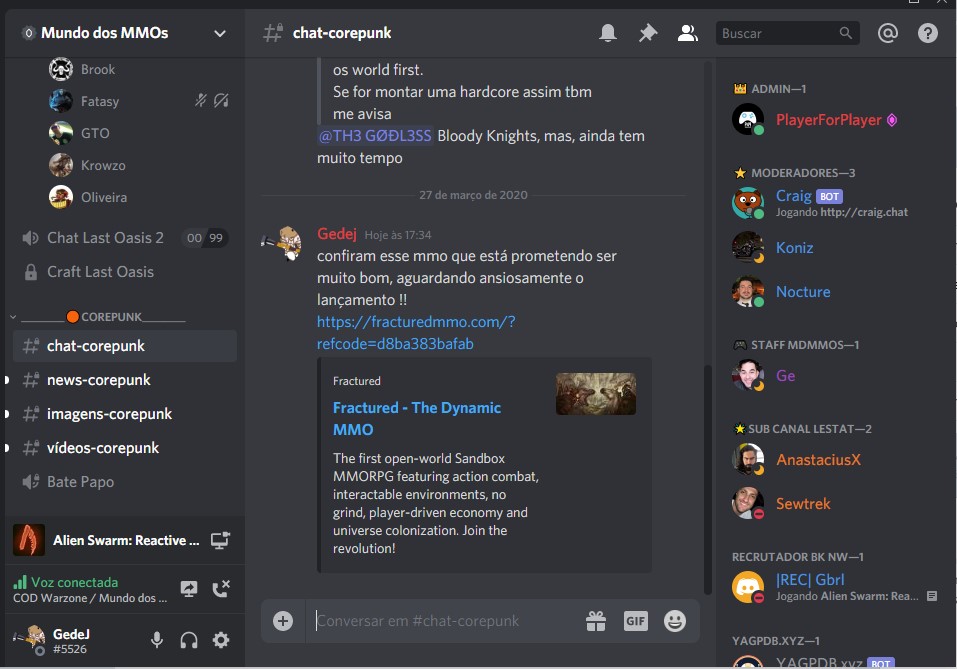
Task: Open fracturedmmo.com referral link
Action: click(416, 333)
